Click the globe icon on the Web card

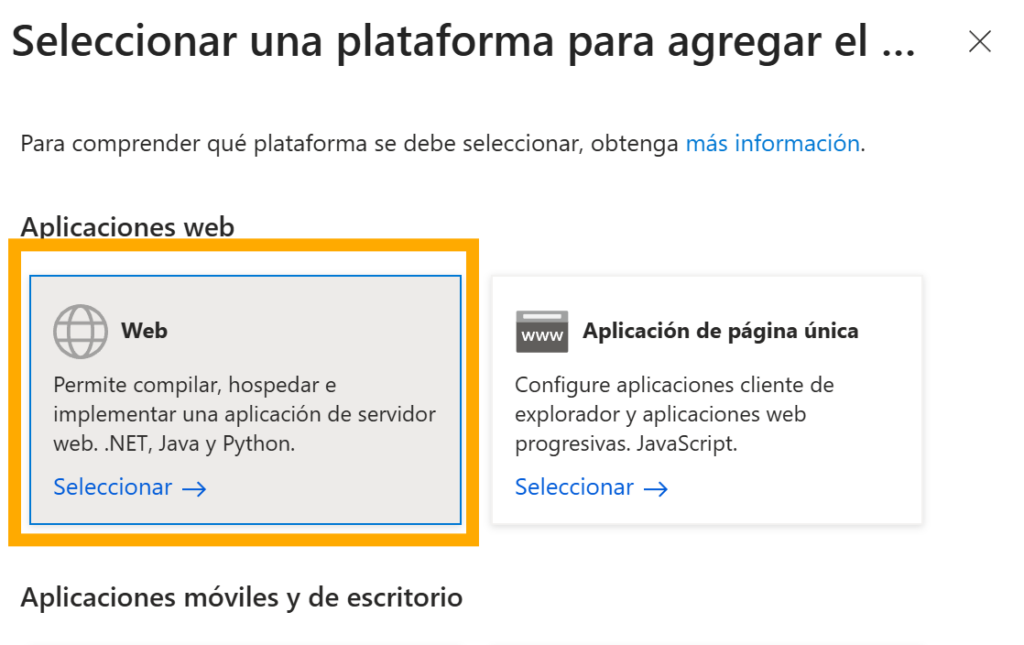pyautogui.click(x=80, y=331)
